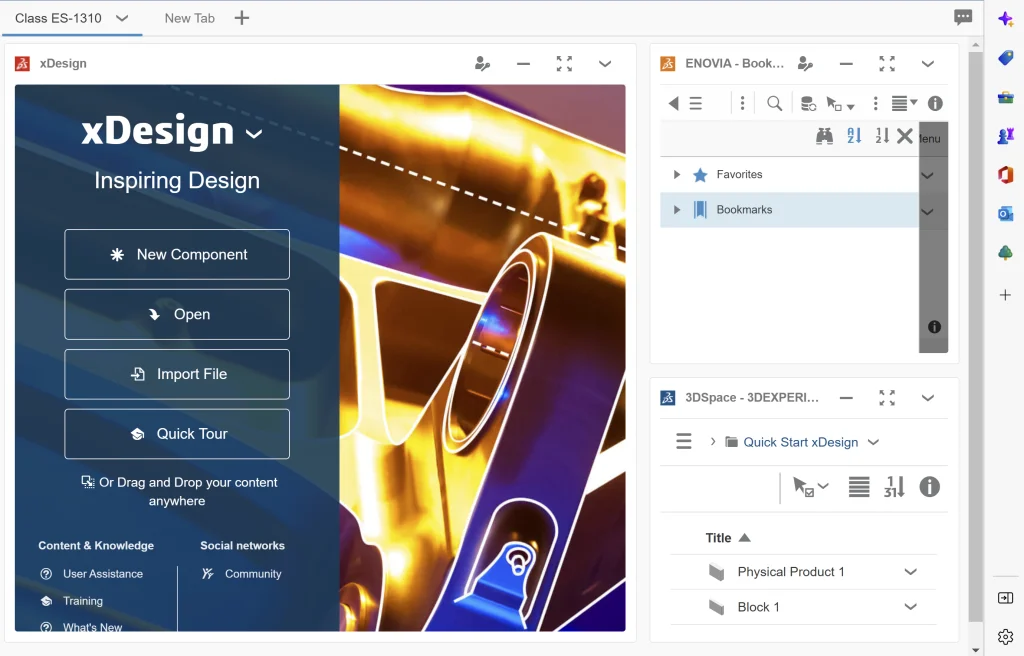Click the numeric 1-2 sort icon
This screenshot has width=1024, height=656.
(x=881, y=137)
